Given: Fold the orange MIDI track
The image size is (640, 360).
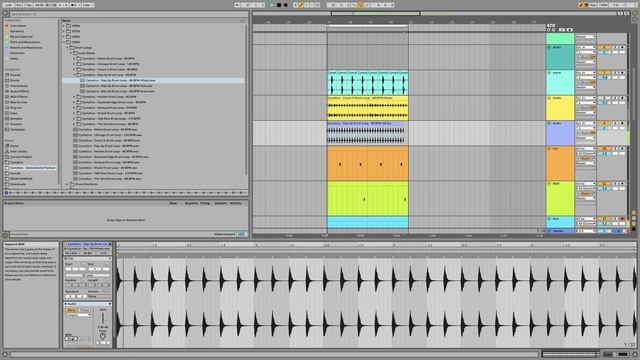Looking at the screenshot, I should [x=549, y=149].
